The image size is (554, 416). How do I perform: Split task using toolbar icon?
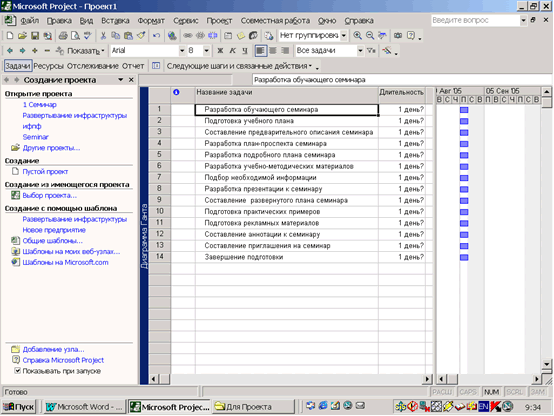[x=212, y=35]
